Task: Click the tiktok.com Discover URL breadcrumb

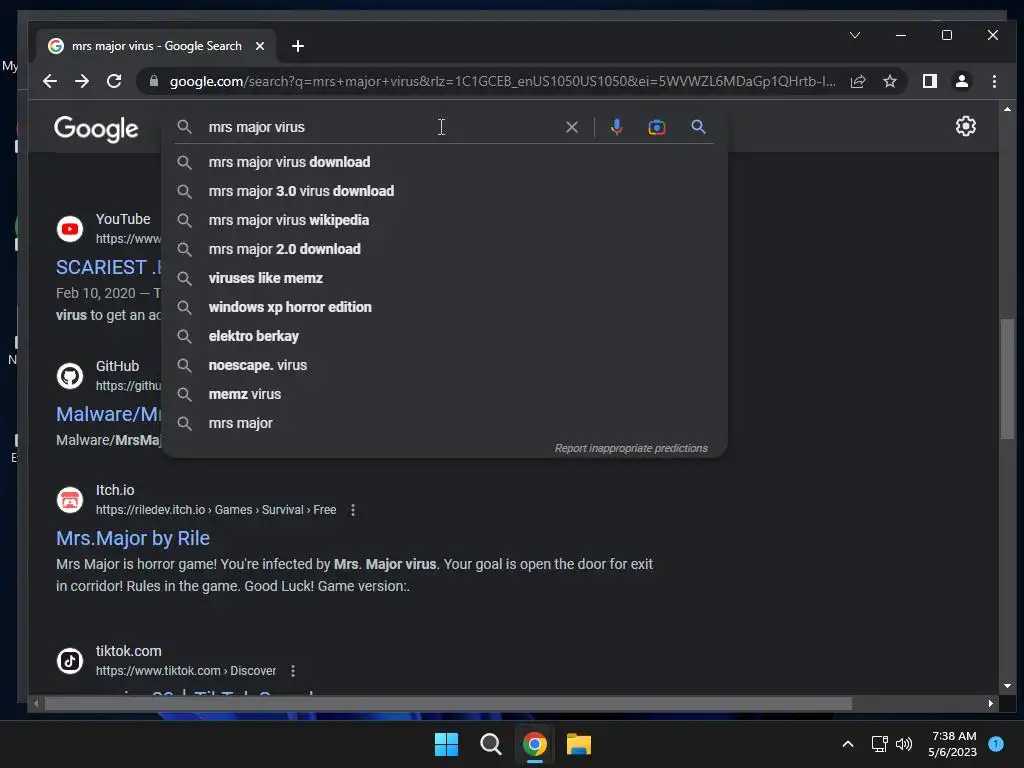Action: [185, 671]
